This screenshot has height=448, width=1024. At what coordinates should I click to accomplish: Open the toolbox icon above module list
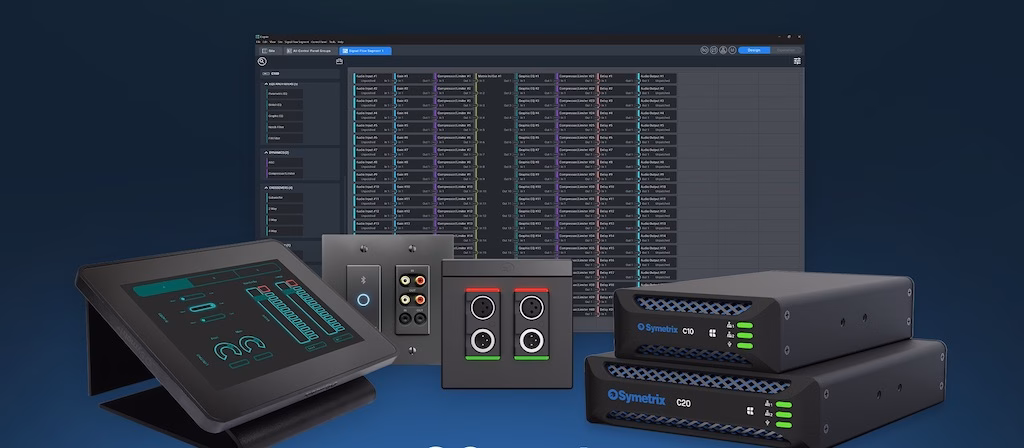click(x=339, y=62)
